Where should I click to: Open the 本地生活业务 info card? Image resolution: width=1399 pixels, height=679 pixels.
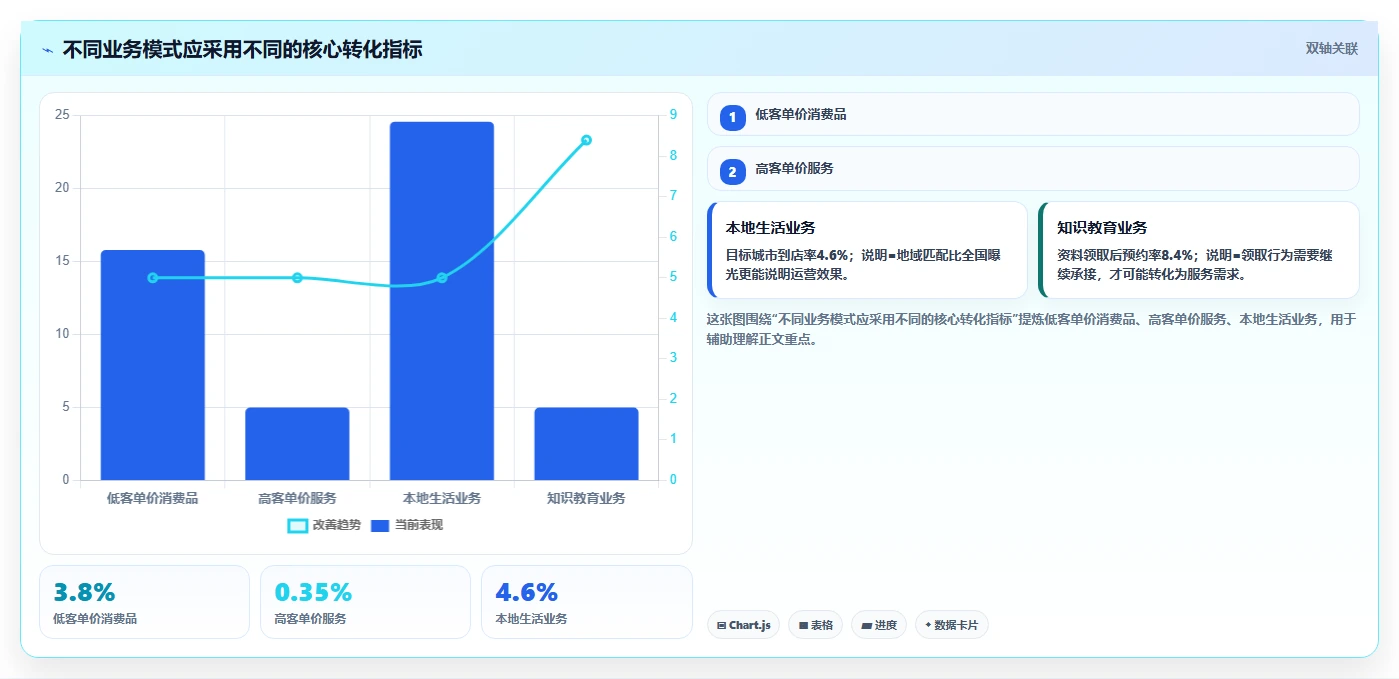click(x=867, y=250)
